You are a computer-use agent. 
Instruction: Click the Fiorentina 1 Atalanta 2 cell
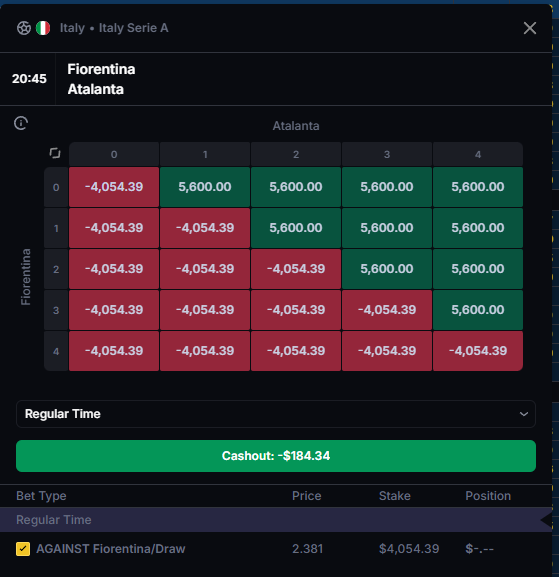click(x=296, y=228)
